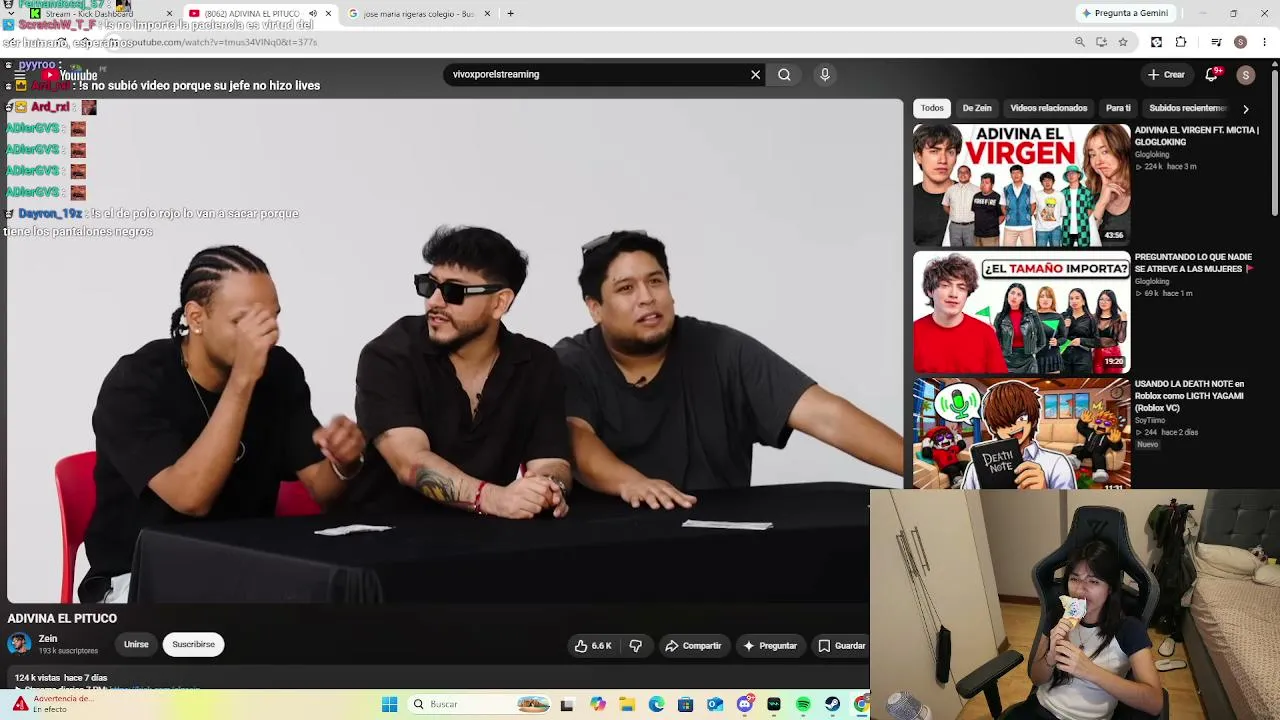Open the Chrome extensions puzzle icon
Image resolution: width=1280 pixels, height=720 pixels.
tap(1181, 42)
